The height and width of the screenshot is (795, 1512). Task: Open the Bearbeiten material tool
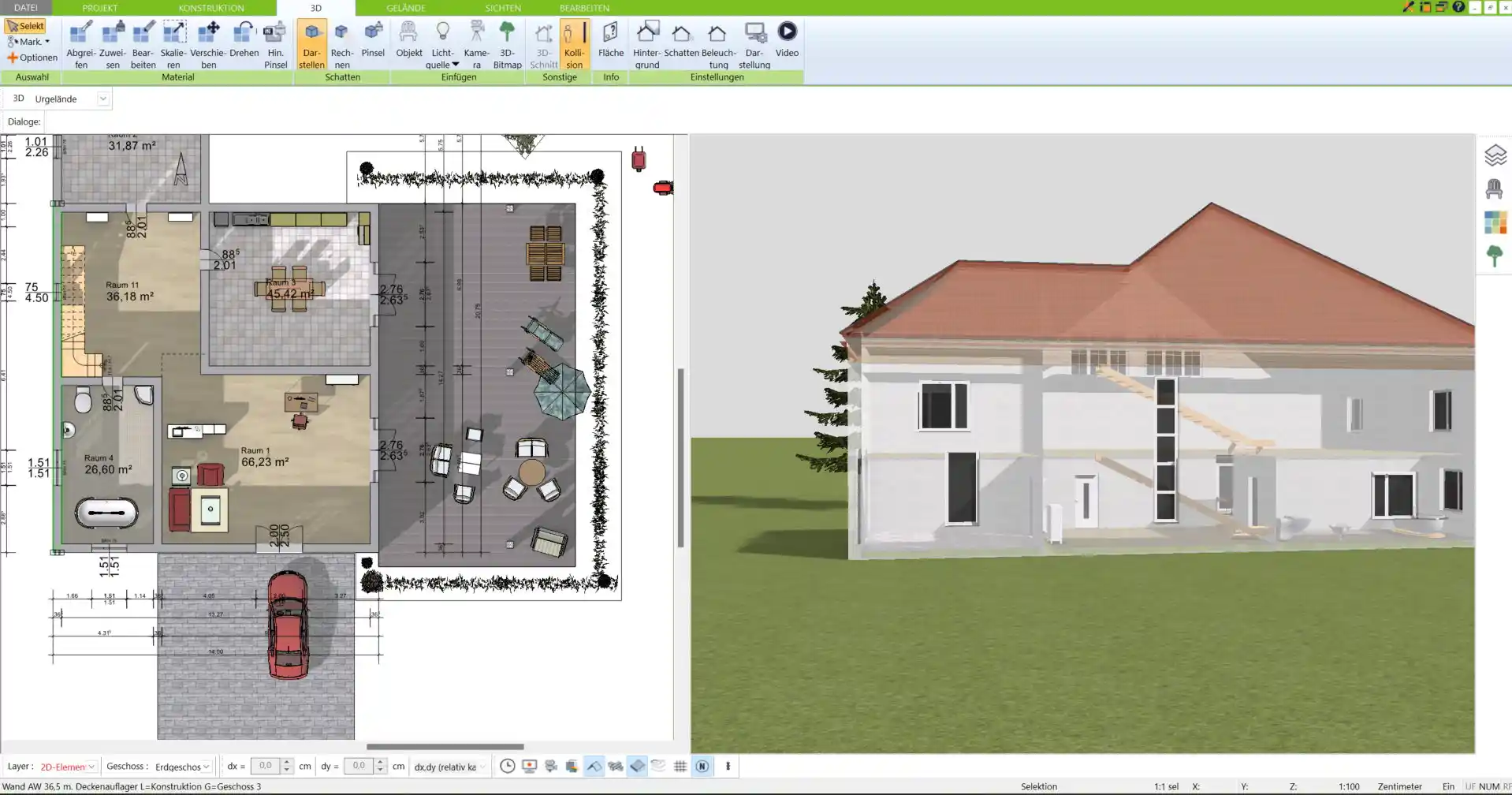click(x=143, y=45)
